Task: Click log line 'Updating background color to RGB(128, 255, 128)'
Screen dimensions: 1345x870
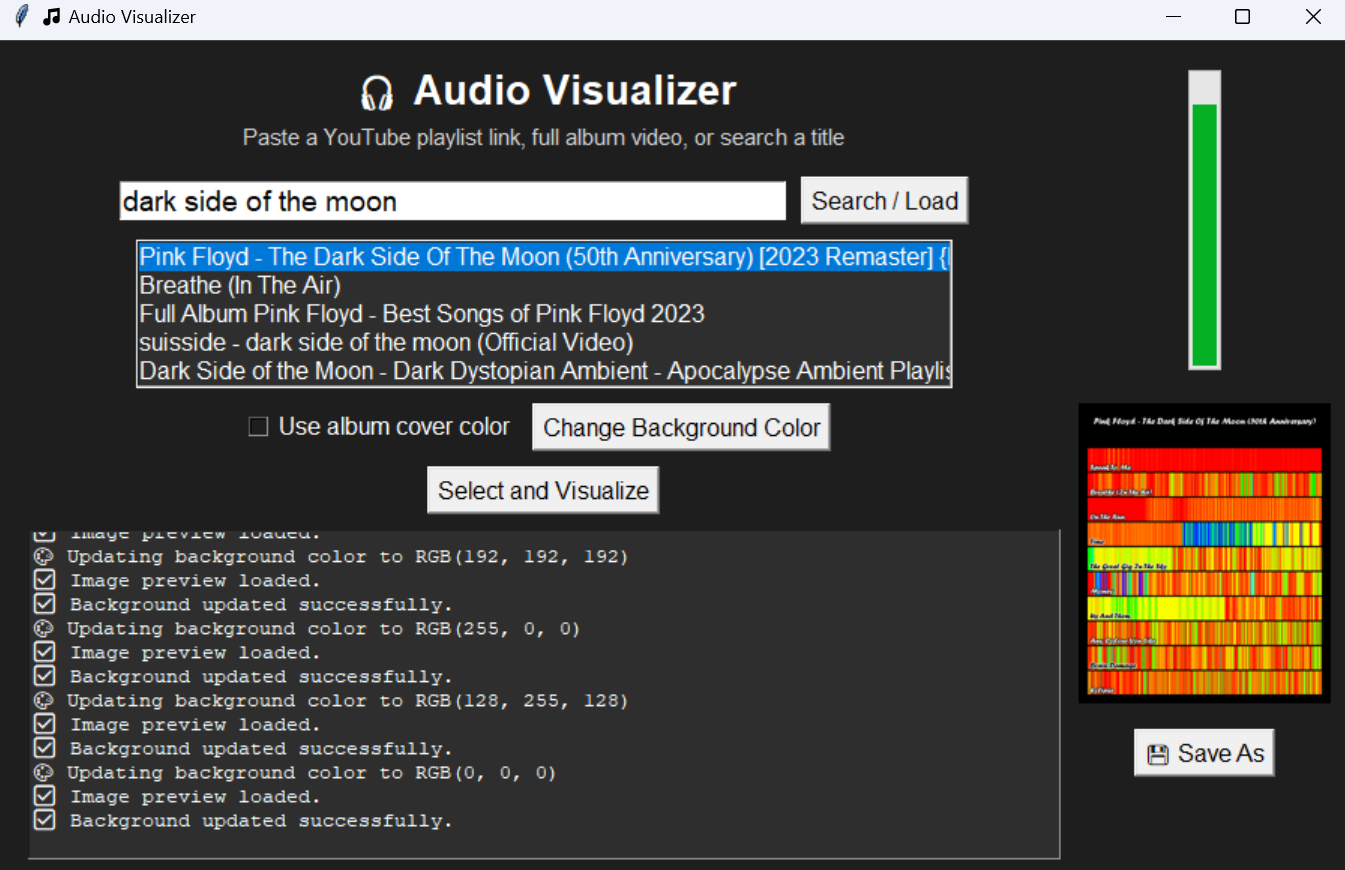Action: [x=348, y=701]
